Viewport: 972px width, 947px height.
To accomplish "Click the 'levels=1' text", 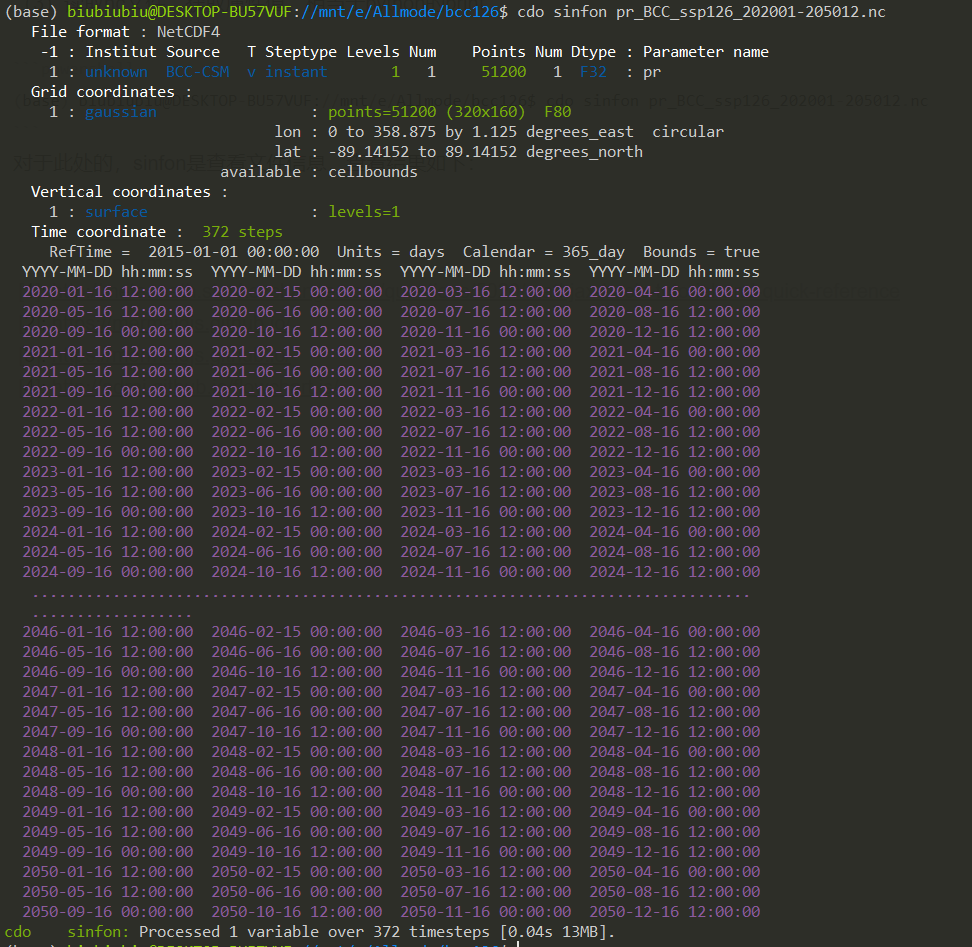I will (x=364, y=212).
